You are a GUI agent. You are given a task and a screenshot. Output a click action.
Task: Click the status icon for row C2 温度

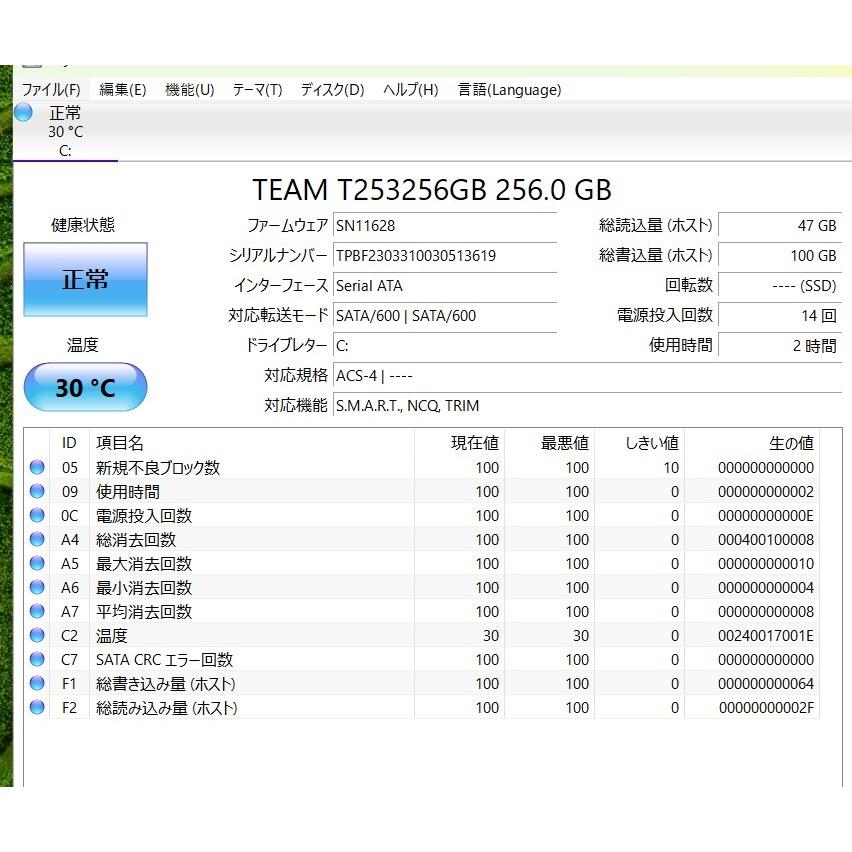[x=37, y=635]
